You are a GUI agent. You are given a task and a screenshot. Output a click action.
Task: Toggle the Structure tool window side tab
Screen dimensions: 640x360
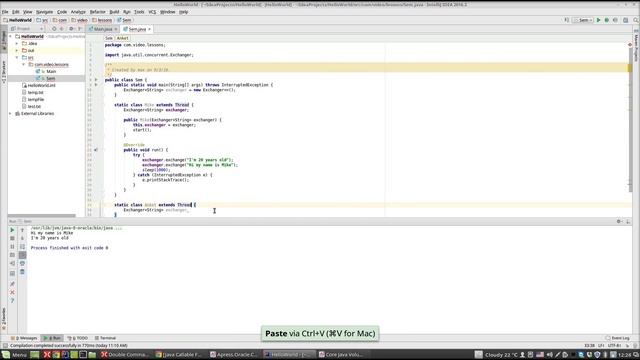tap(4, 72)
